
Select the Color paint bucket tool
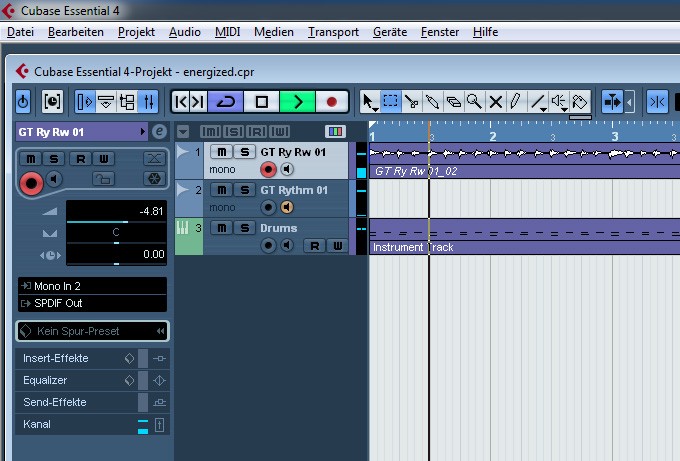(580, 102)
